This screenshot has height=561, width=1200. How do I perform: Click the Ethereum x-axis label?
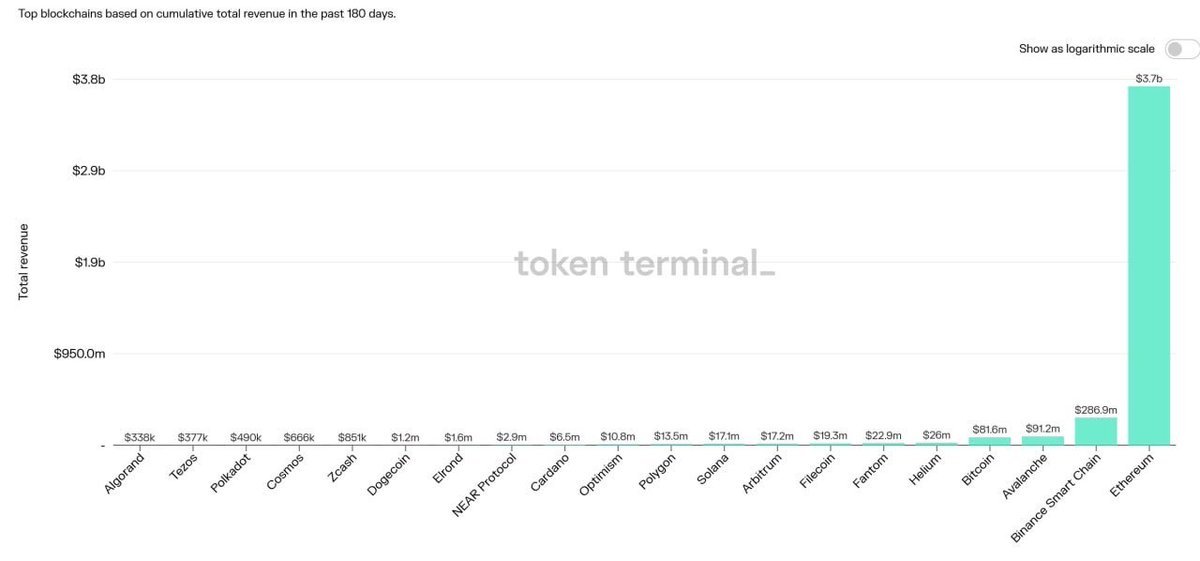(1134, 473)
